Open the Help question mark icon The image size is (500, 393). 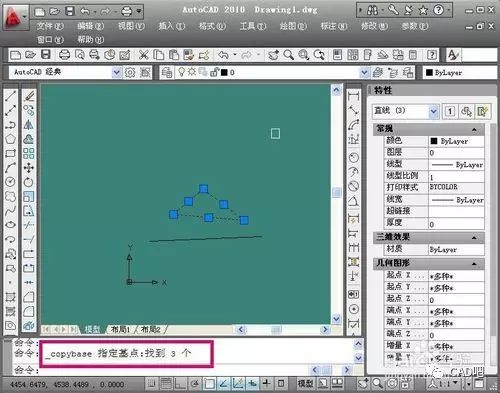click(x=432, y=54)
